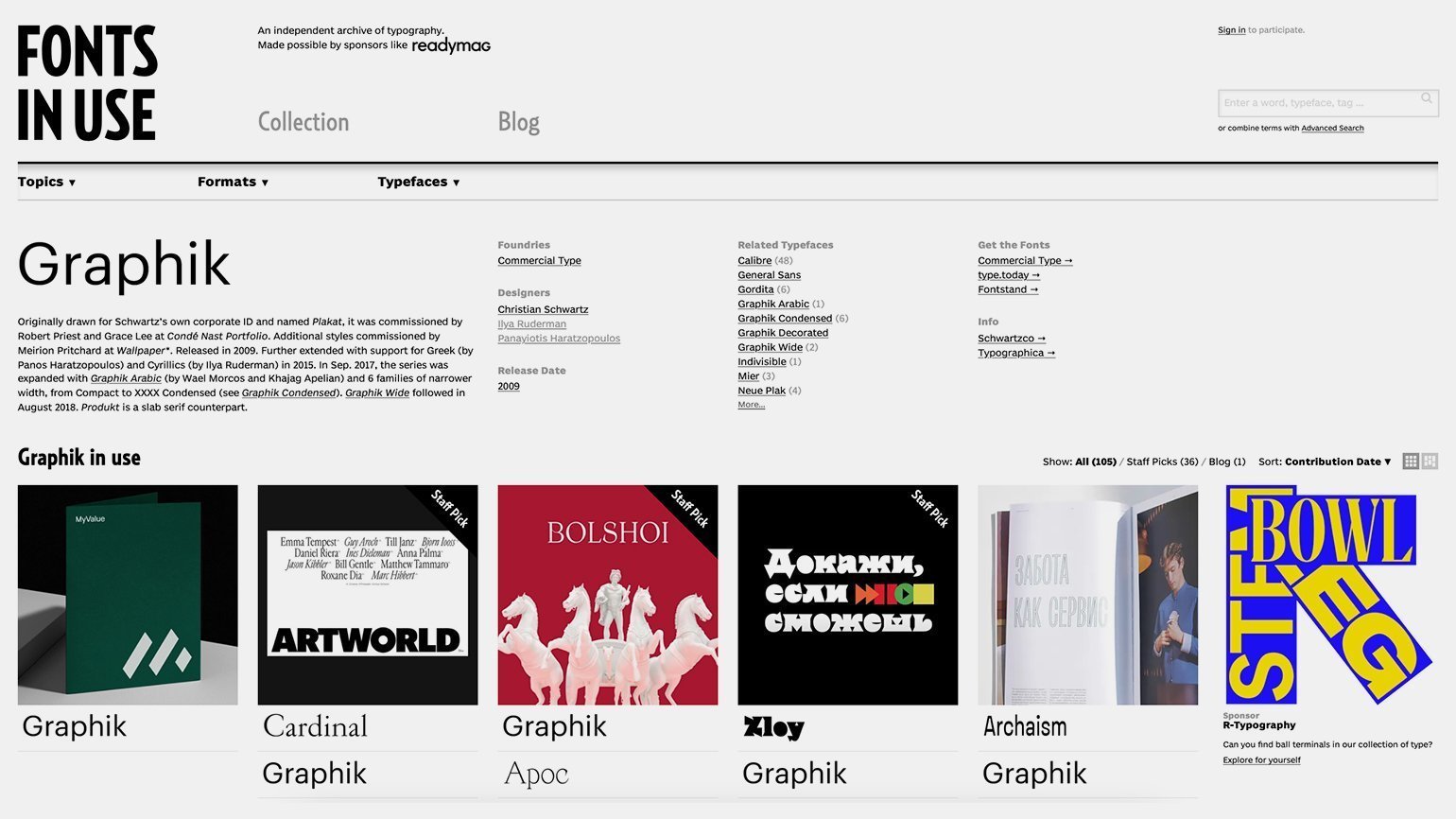Open related typeface Calibre
Image resolution: width=1456 pixels, height=819 pixels.
pyautogui.click(x=754, y=261)
